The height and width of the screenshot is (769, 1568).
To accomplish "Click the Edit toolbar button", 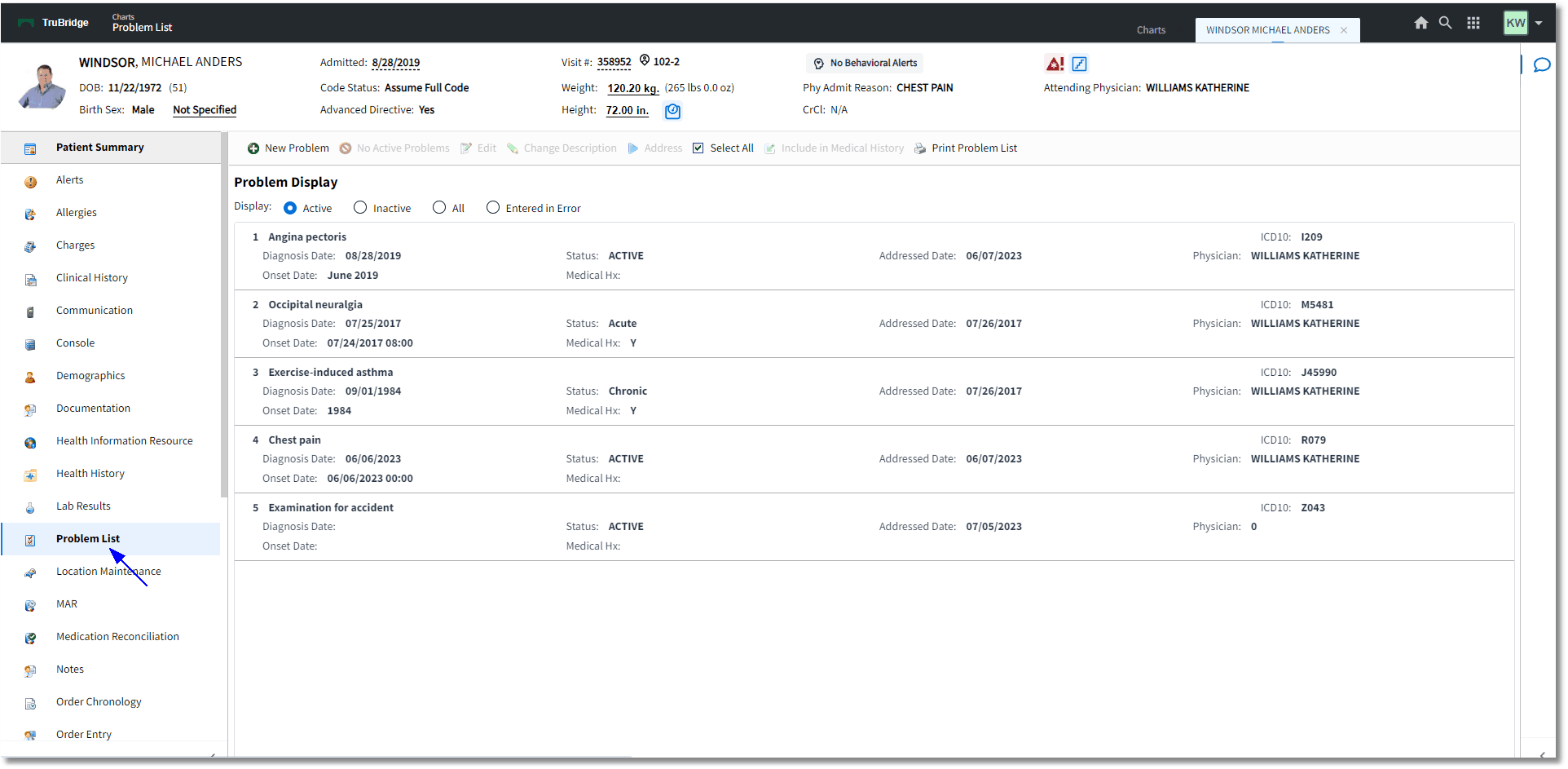I will (x=478, y=148).
